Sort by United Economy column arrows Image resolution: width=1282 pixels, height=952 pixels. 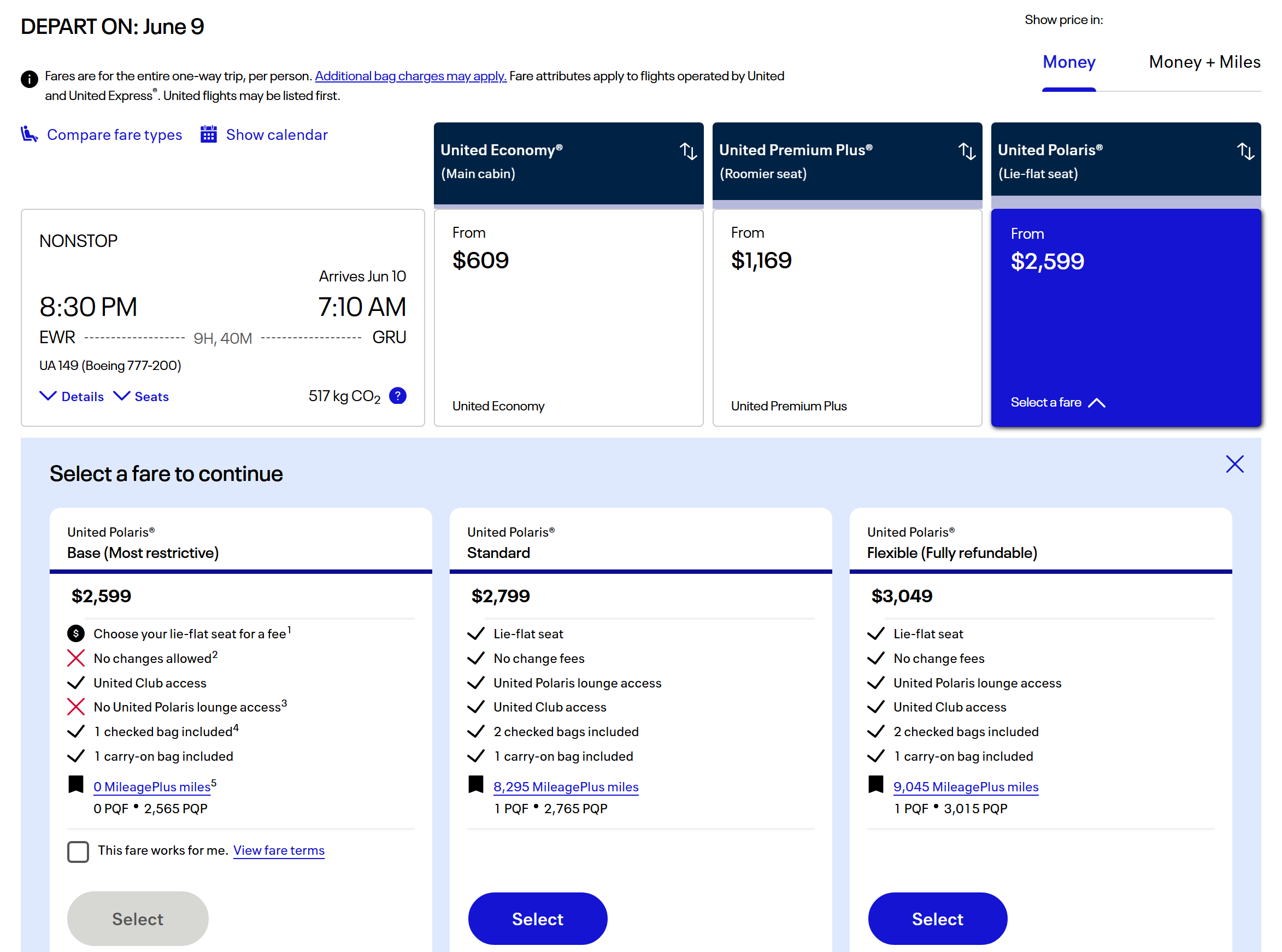(688, 151)
